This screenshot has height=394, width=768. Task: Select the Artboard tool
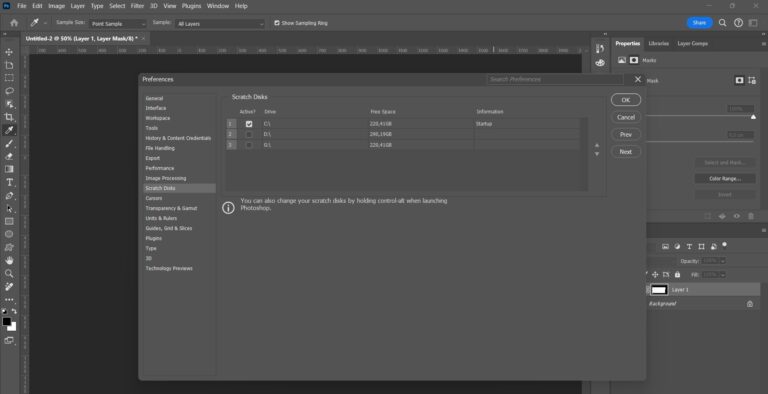click(x=9, y=65)
